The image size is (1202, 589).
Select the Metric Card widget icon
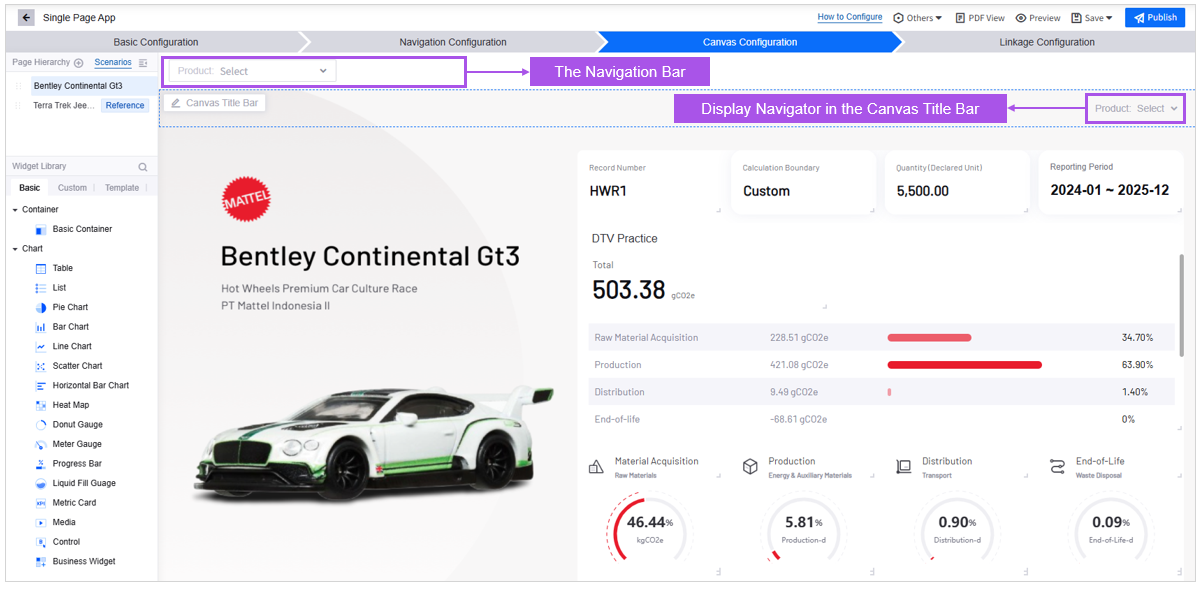pyautogui.click(x=41, y=503)
